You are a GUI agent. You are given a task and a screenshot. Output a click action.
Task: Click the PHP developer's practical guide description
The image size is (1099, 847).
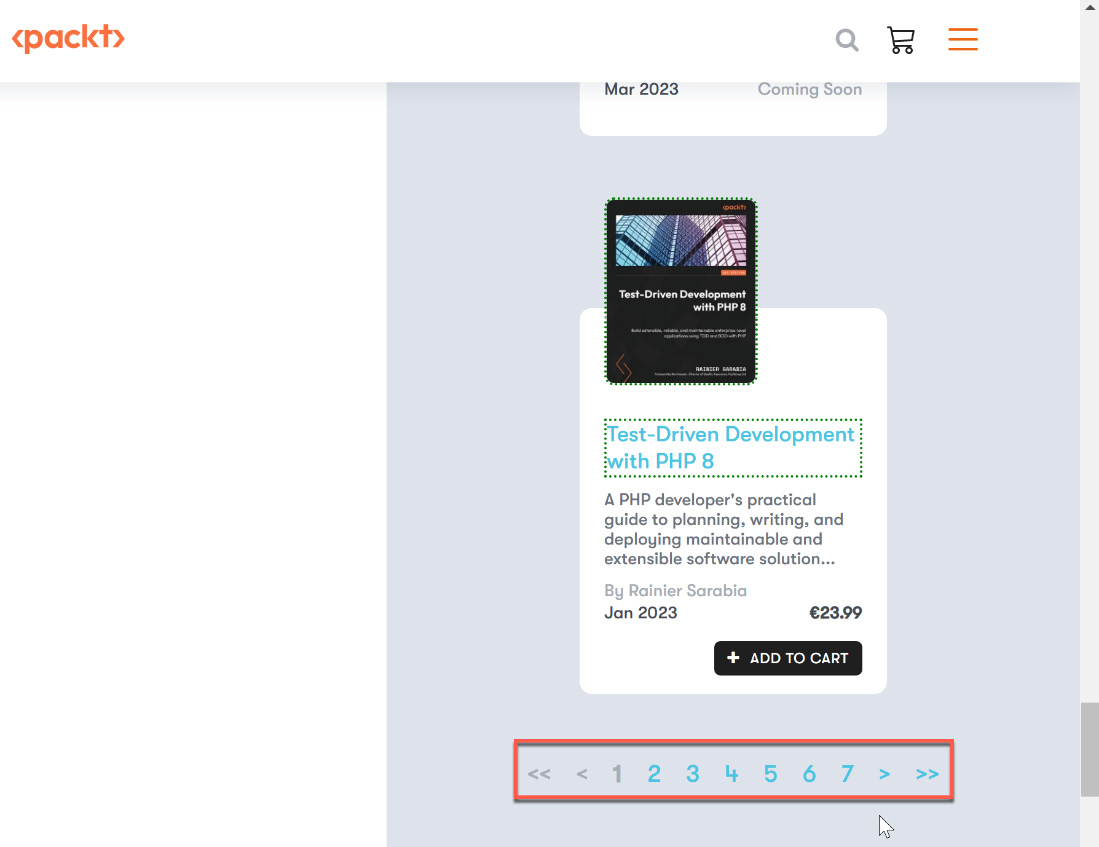724,529
